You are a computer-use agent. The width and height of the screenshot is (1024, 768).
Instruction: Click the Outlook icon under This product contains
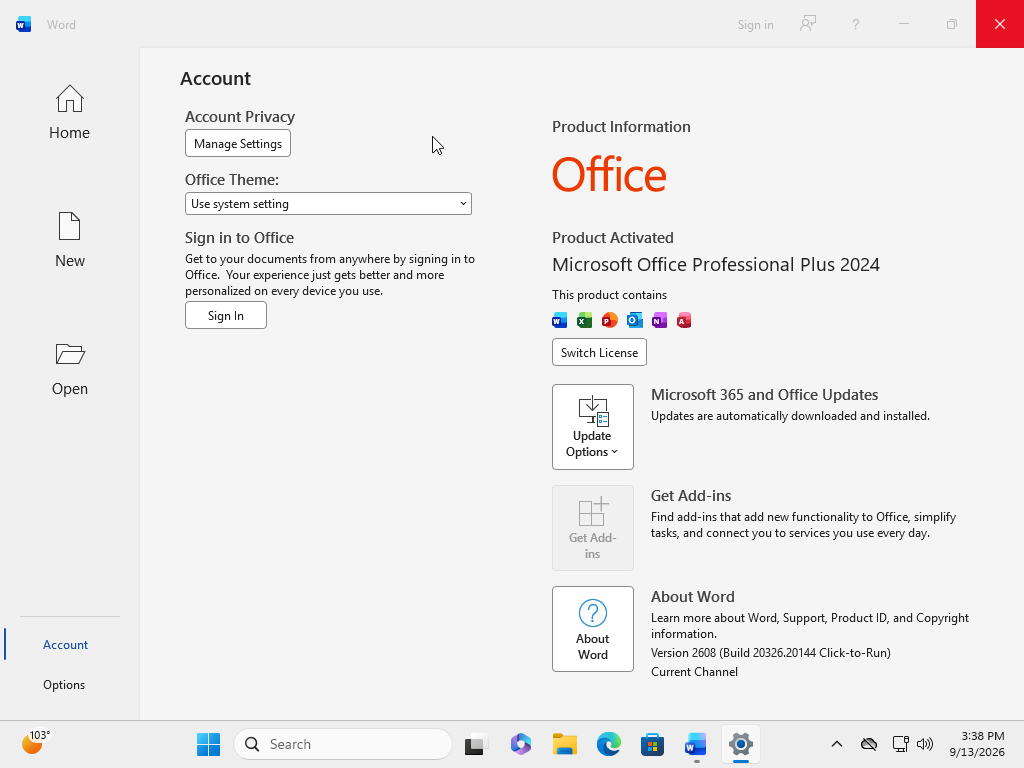coord(634,320)
